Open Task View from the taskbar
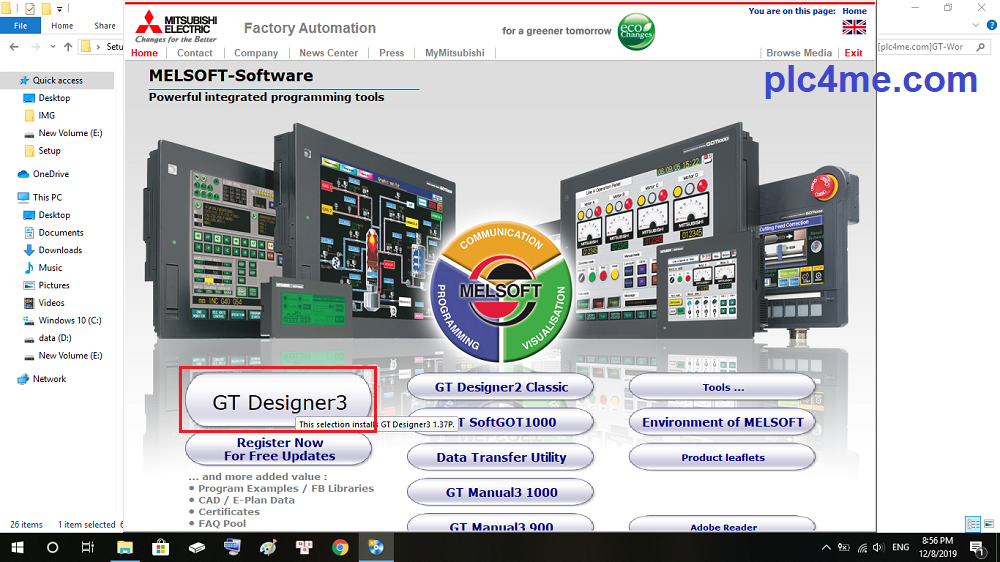1000x562 pixels. 88,547
